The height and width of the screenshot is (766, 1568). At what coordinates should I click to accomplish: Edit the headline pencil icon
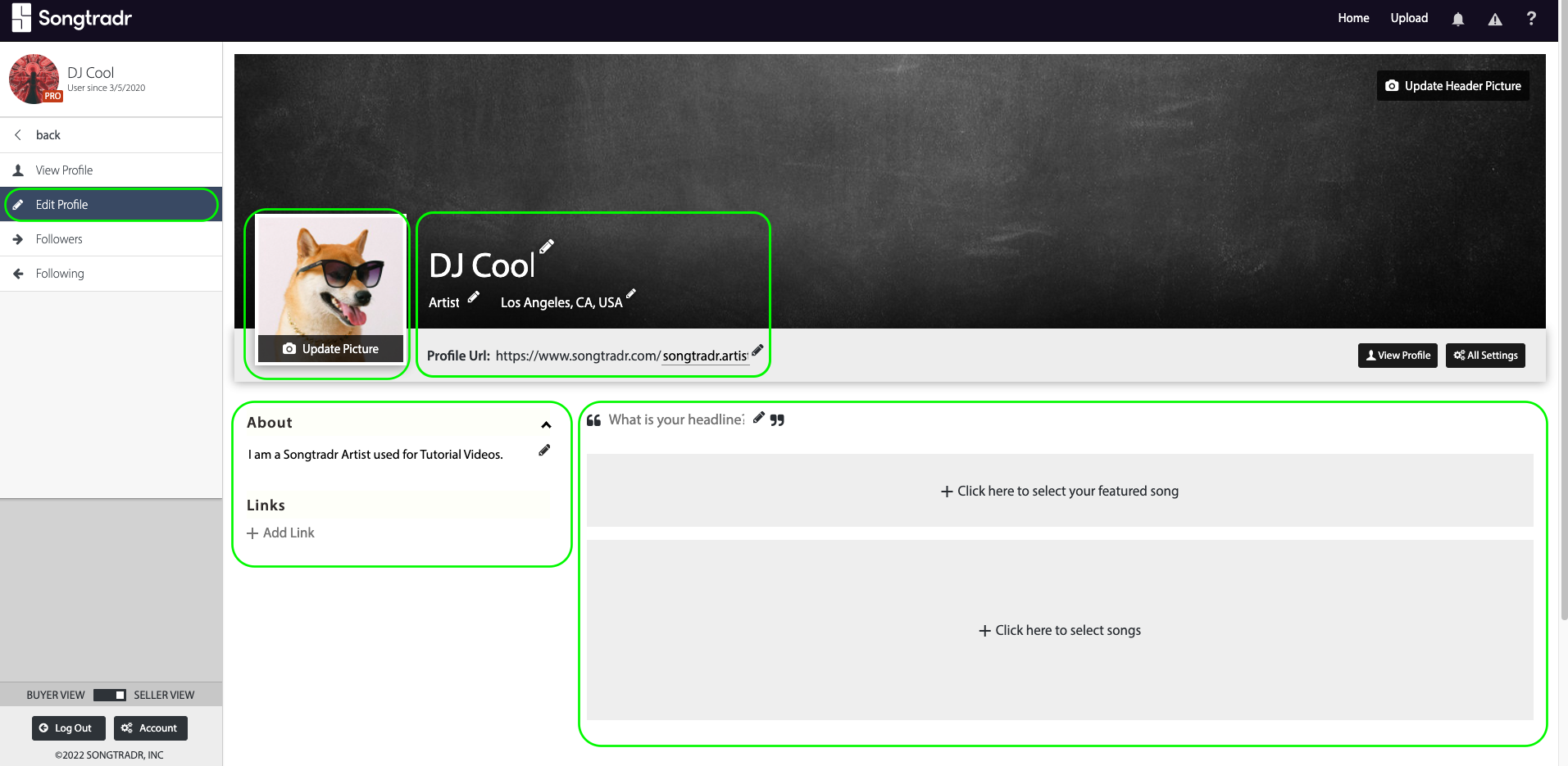(759, 417)
